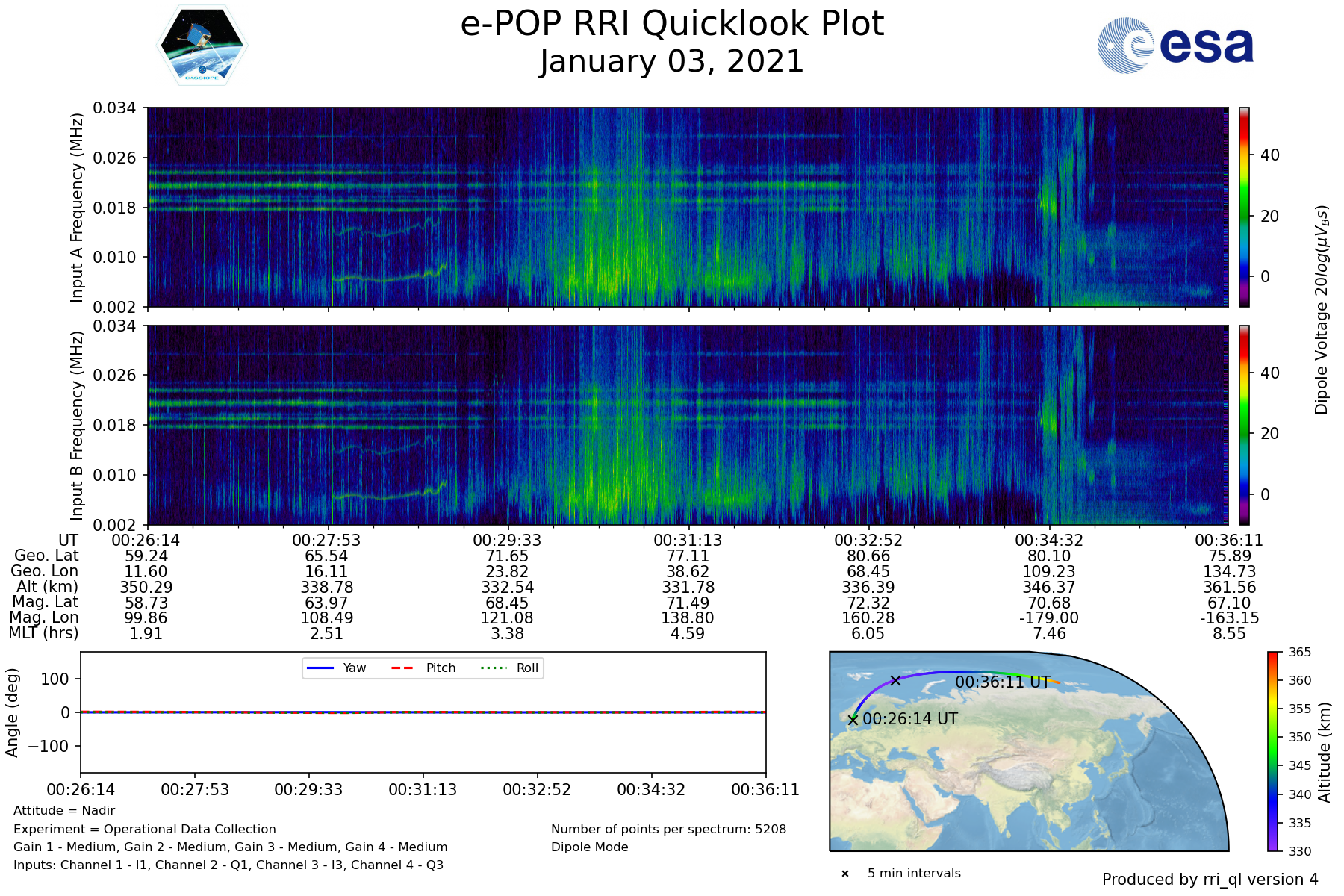Screen dimensions: 1344x896
Task: Click the Altitude (km) colorbar
Action: click(x=1273, y=751)
